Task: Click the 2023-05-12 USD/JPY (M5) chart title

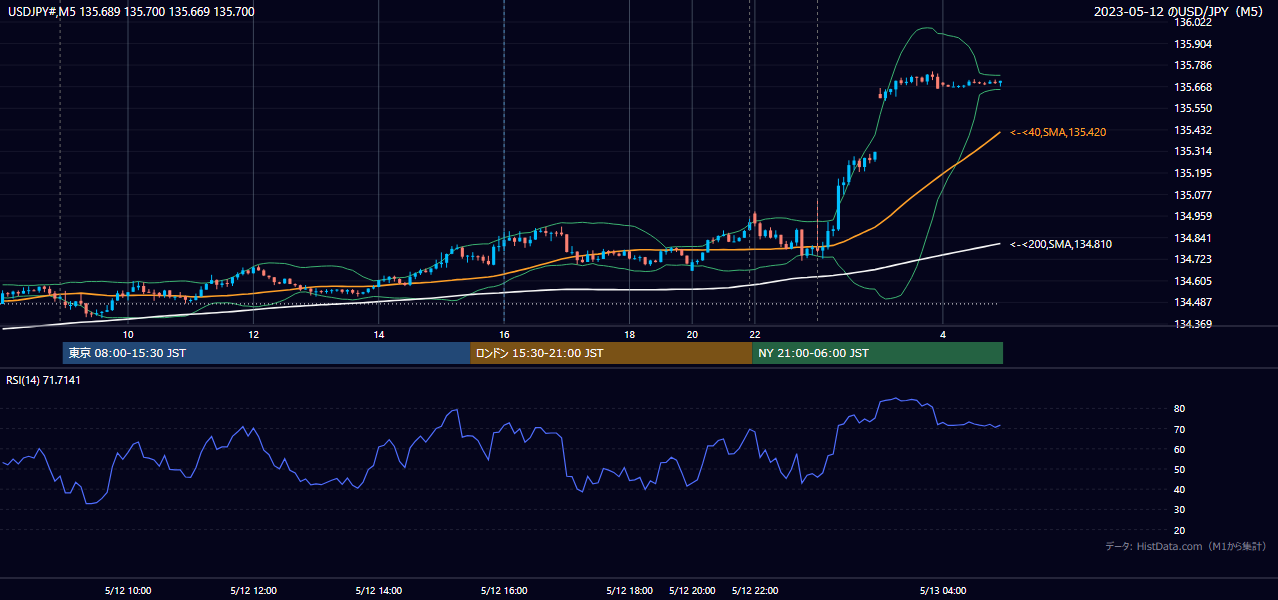Action: [x=1179, y=12]
